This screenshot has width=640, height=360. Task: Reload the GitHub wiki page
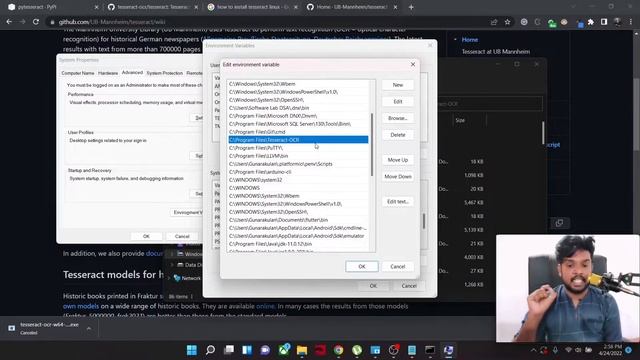[x=36, y=22]
